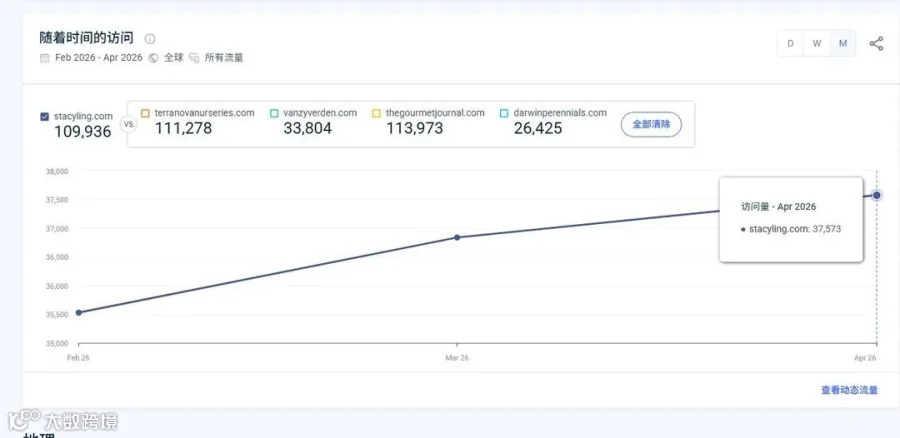900x438 pixels.
Task: Click the info icon beside the chart title
Action: pyautogui.click(x=150, y=39)
